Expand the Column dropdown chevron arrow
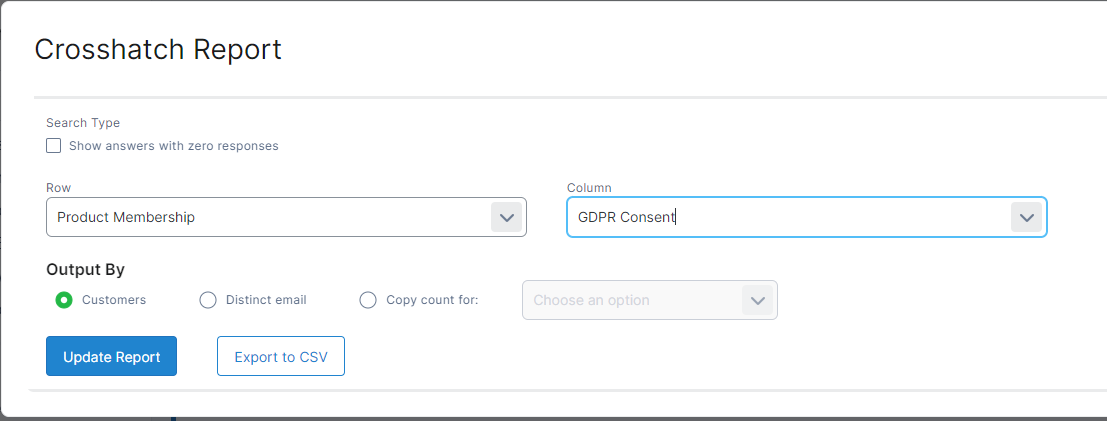This screenshot has width=1107, height=421. click(x=1026, y=217)
